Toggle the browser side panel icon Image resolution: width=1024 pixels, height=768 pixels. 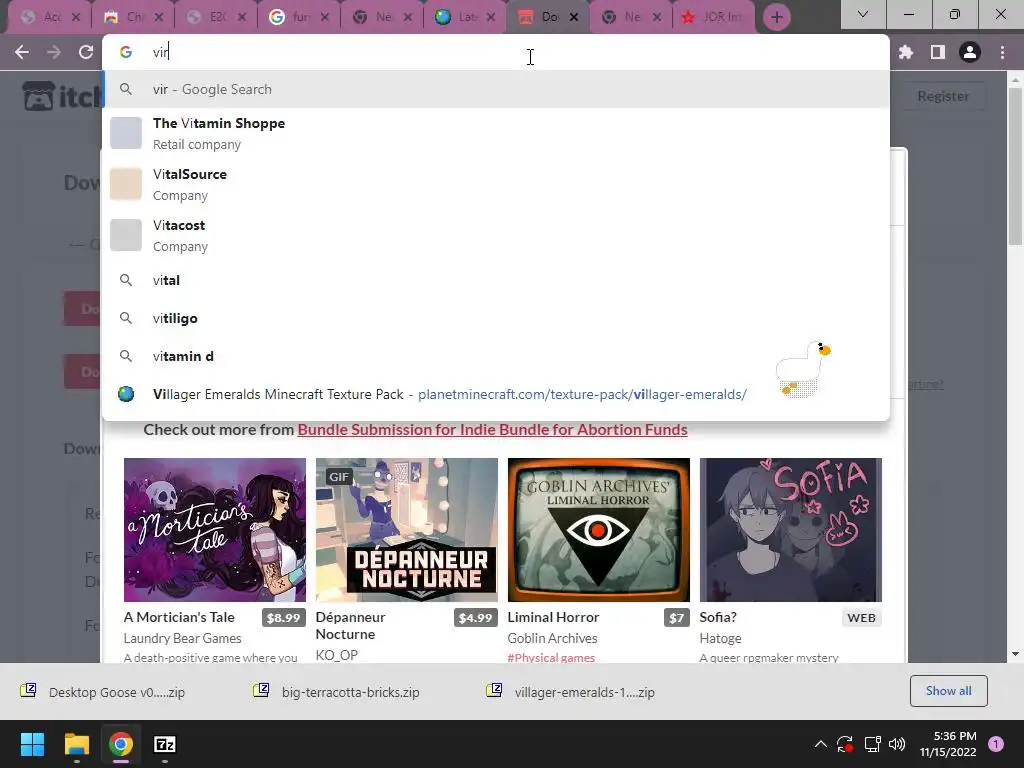coord(938,52)
